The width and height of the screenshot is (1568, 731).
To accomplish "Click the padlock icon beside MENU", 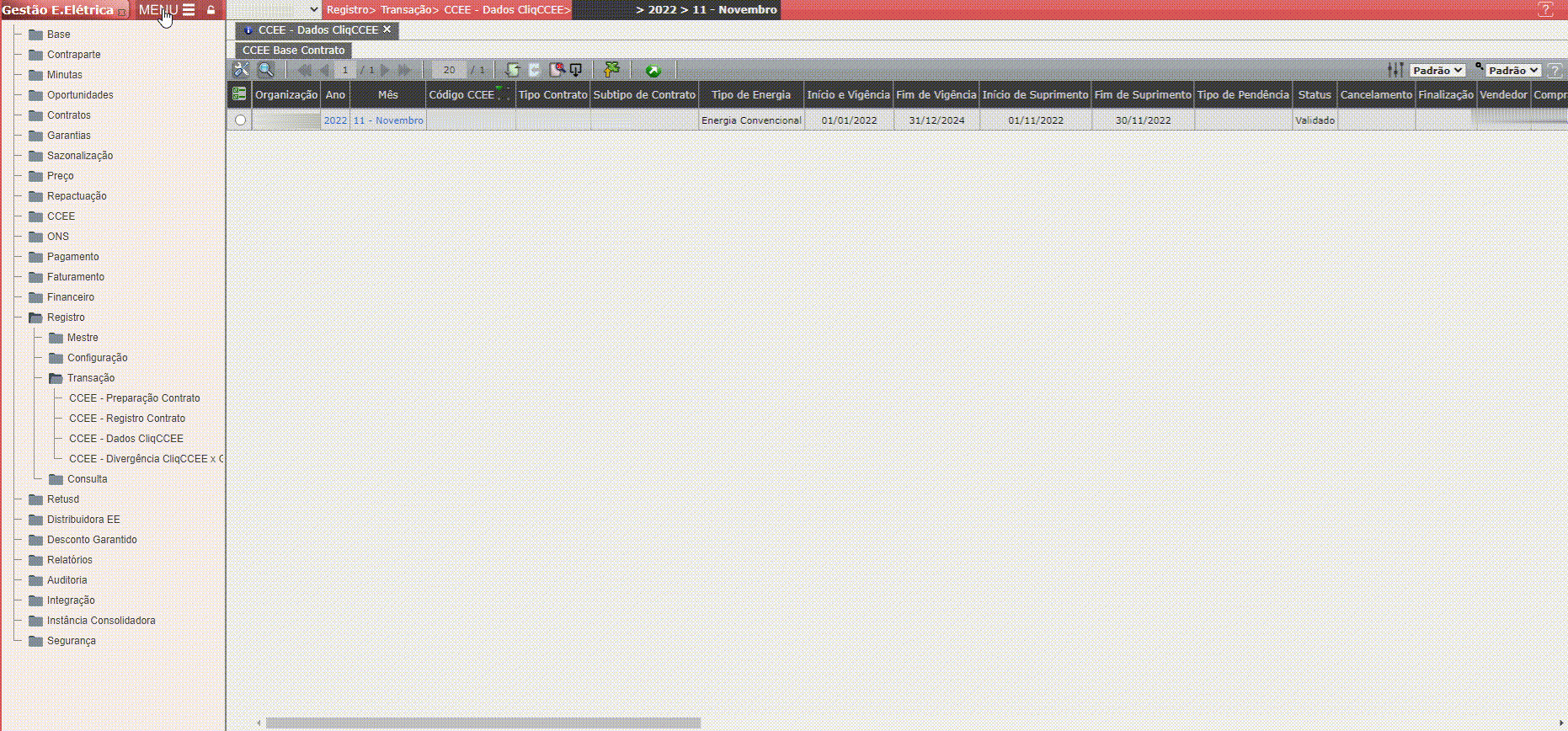I will 211,10.
